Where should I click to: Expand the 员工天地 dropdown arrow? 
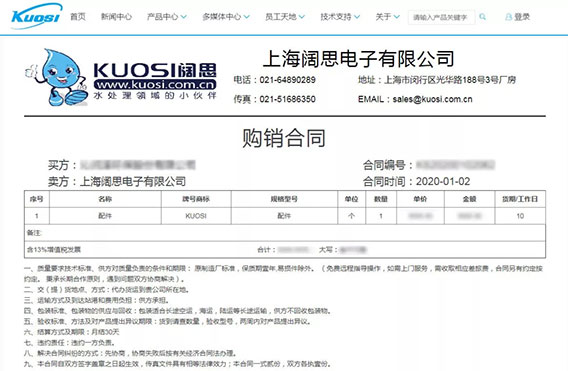coord(302,17)
